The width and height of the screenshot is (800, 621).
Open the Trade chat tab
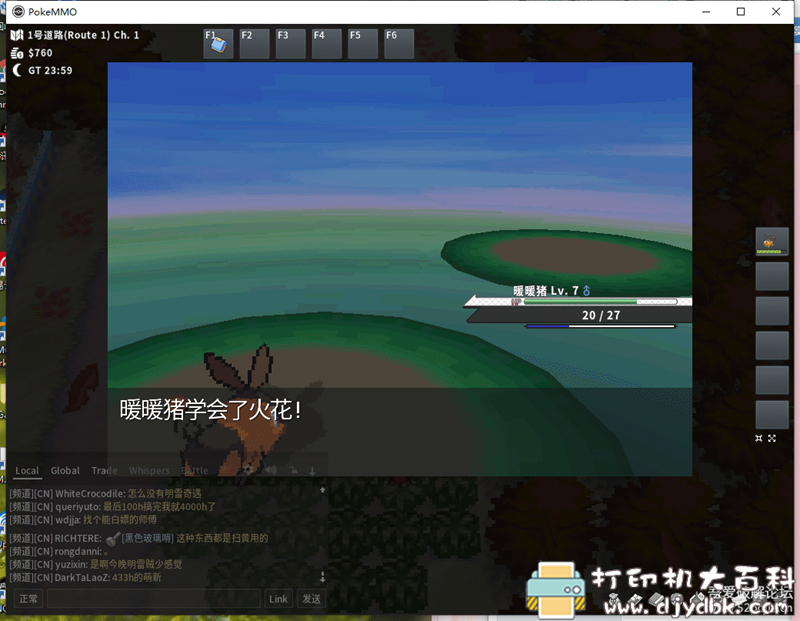[x=104, y=470]
